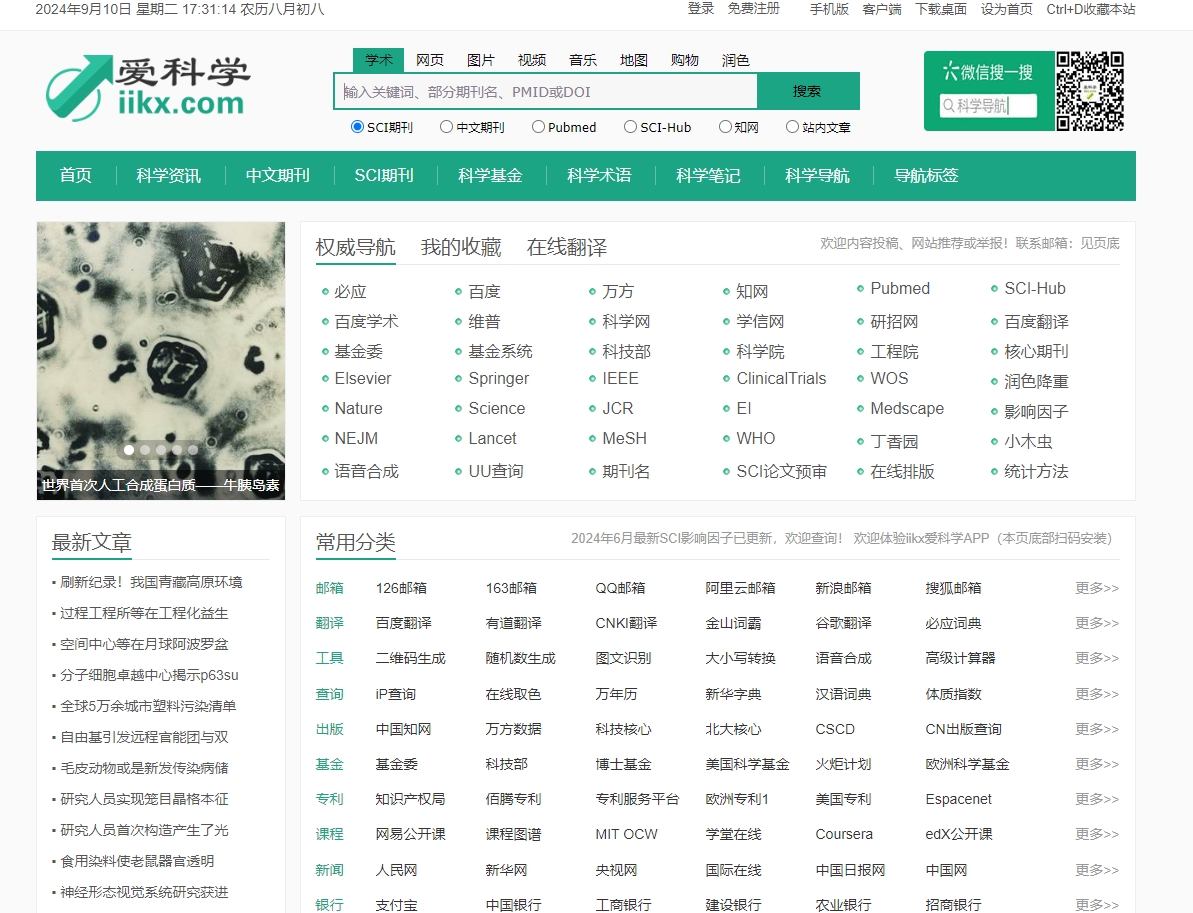Open 科学笔记 in the main navigation
Viewport: 1193px width, 913px height.
[x=708, y=176]
